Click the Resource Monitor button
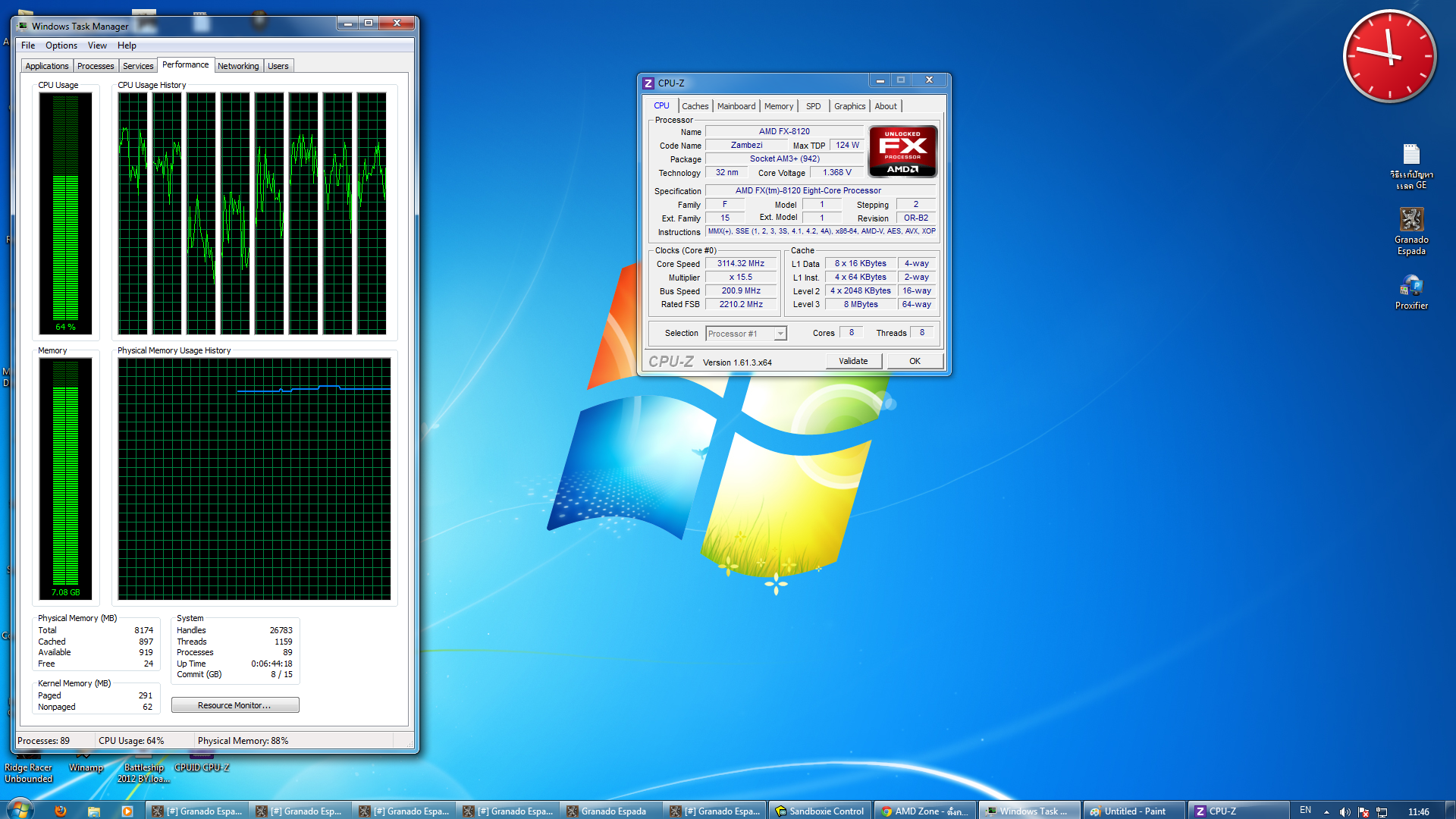This screenshot has width=1456, height=819. point(234,705)
